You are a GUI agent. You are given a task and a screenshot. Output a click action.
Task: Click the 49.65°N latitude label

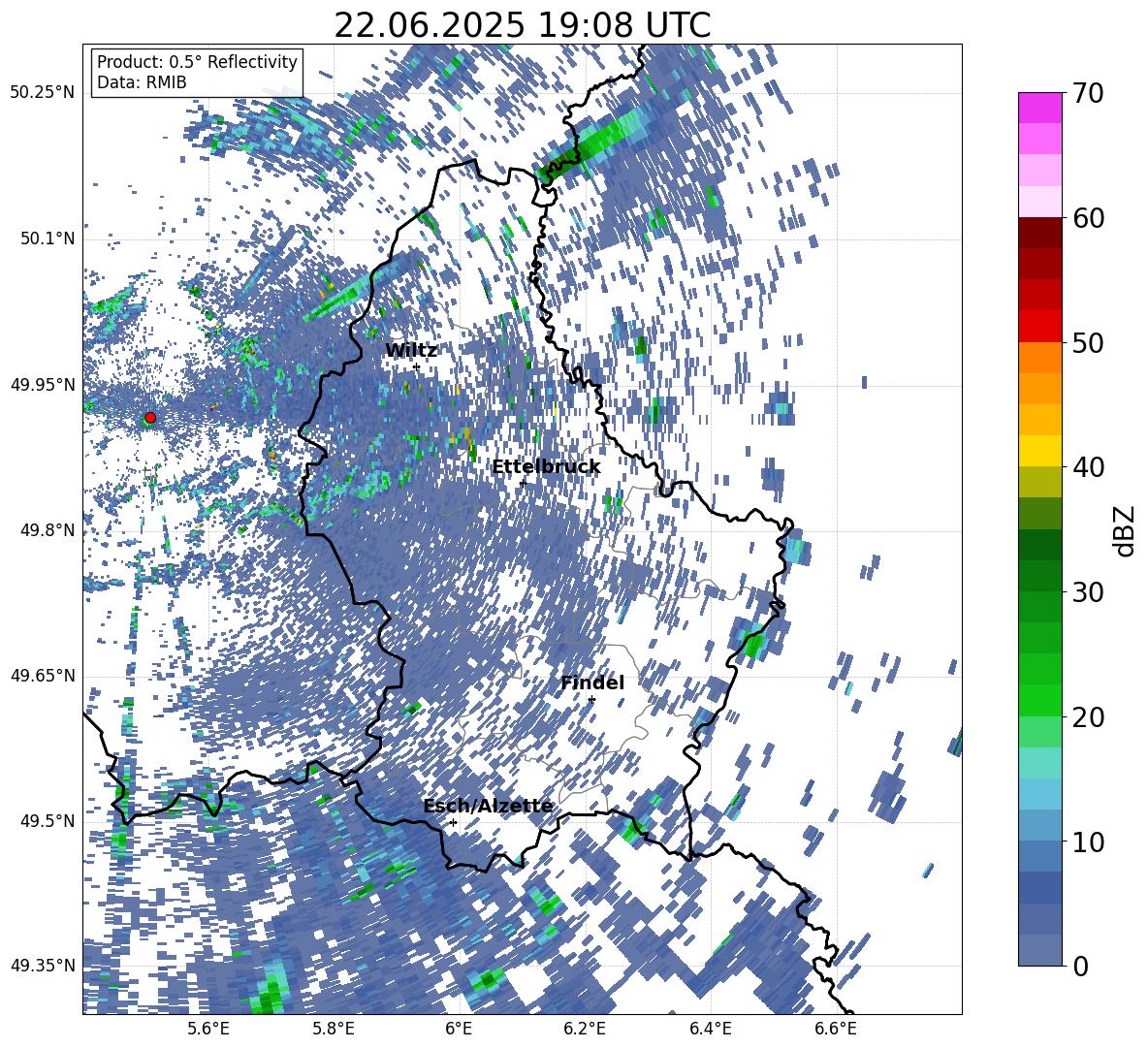(x=43, y=675)
